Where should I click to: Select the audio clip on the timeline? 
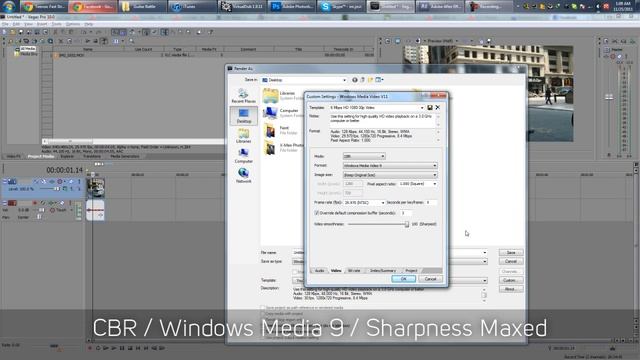pyautogui.click(x=96, y=210)
